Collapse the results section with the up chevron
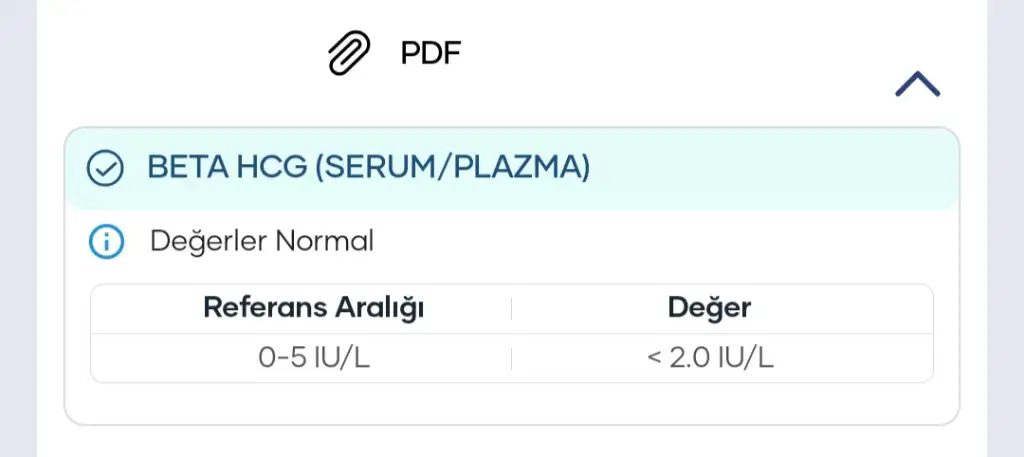The image size is (1024, 457). click(x=917, y=86)
